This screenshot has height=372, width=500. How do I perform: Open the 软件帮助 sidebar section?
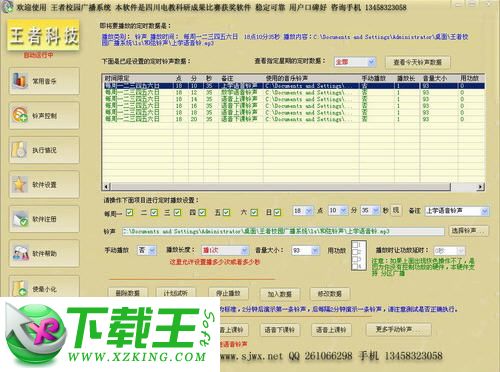click(44, 253)
